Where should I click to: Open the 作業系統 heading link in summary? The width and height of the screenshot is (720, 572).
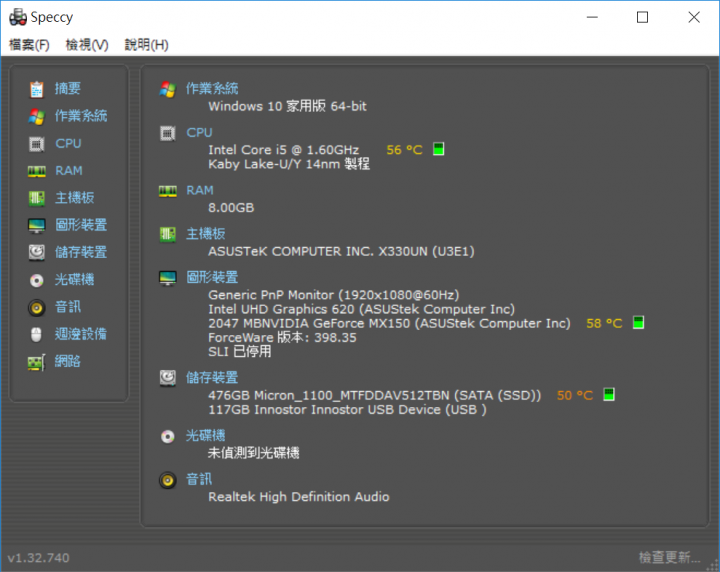pyautogui.click(x=212, y=89)
